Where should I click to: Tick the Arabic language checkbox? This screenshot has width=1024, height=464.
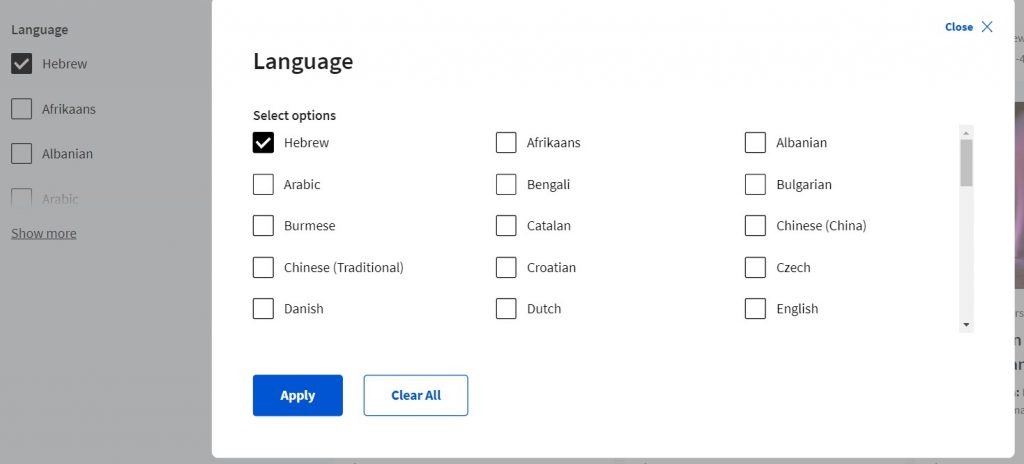click(x=263, y=184)
